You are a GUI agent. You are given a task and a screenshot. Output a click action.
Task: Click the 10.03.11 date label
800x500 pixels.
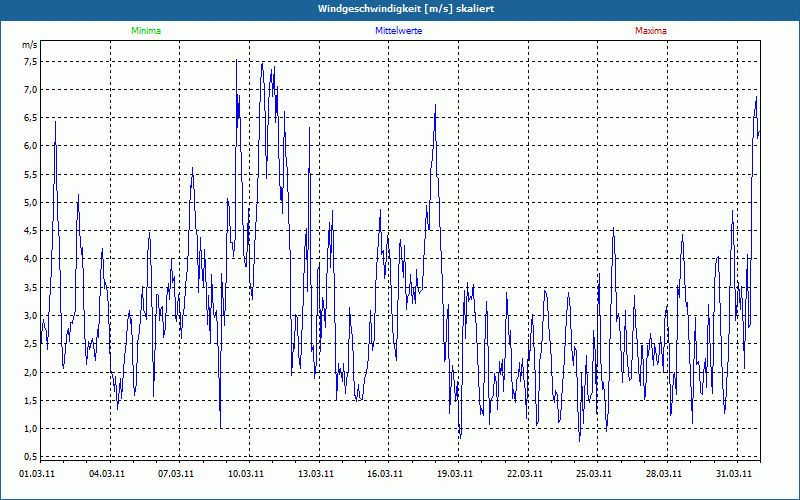click(246, 474)
